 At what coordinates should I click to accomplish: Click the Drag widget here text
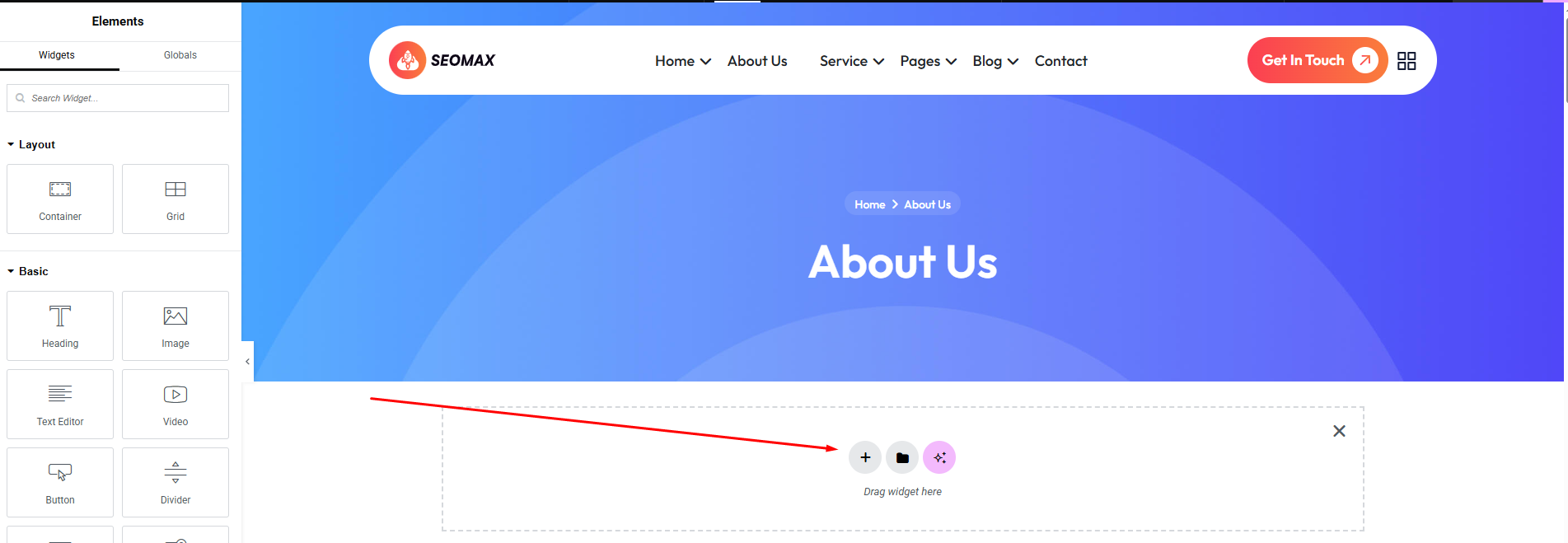coord(902,492)
